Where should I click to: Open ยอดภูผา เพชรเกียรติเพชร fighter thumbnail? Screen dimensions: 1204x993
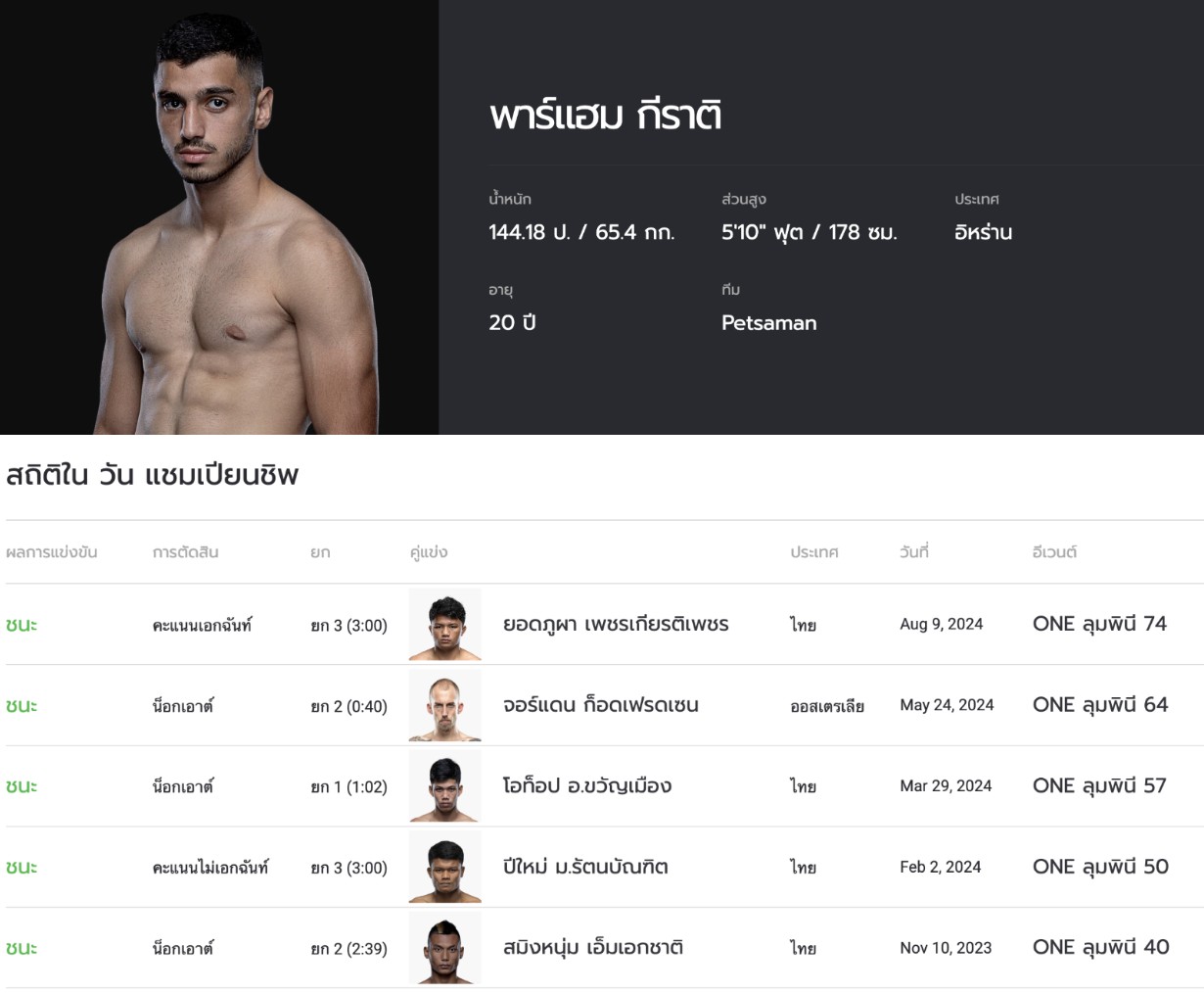(x=445, y=625)
